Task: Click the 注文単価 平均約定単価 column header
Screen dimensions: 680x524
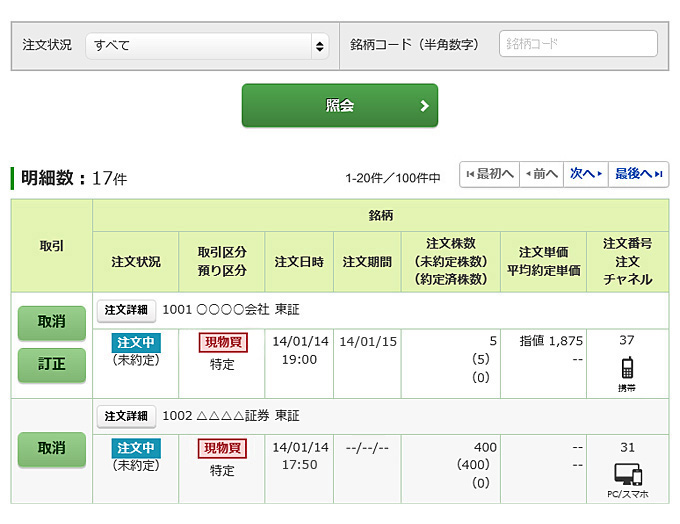Action: pos(544,262)
